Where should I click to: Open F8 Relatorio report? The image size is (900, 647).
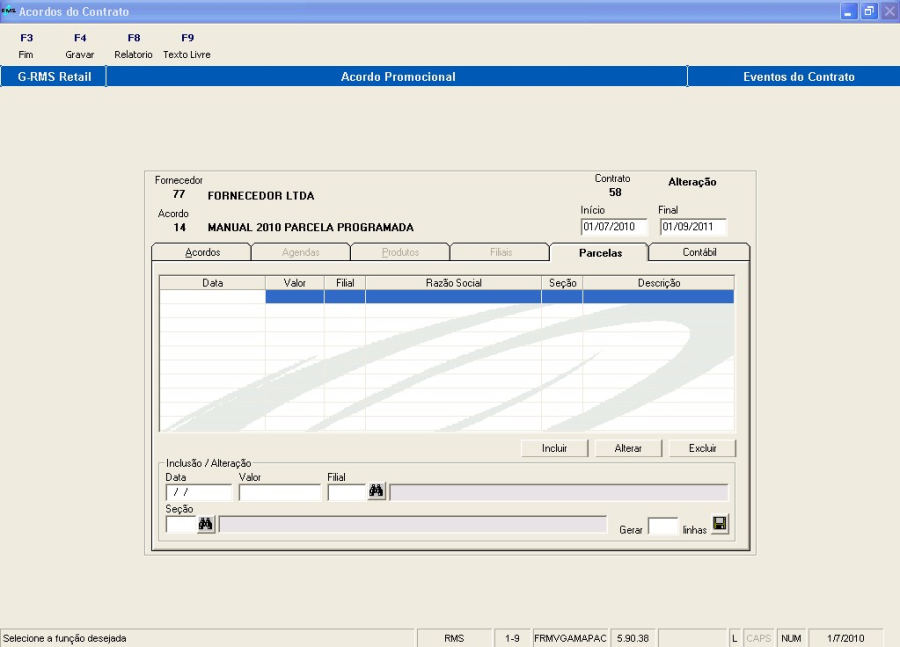point(133,46)
